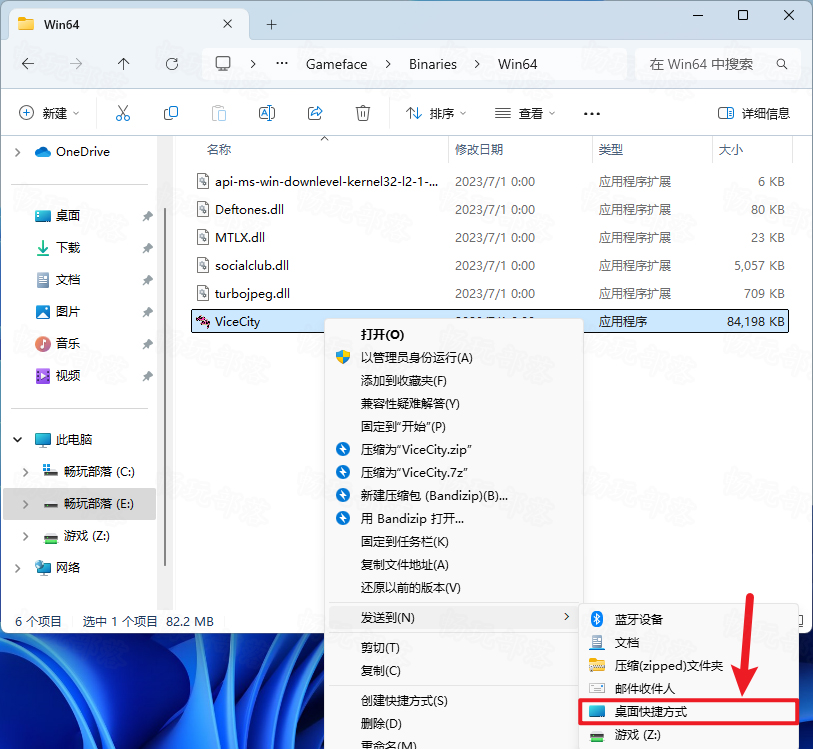Choose 固定到任务栏(K) in context menu

coord(454,542)
